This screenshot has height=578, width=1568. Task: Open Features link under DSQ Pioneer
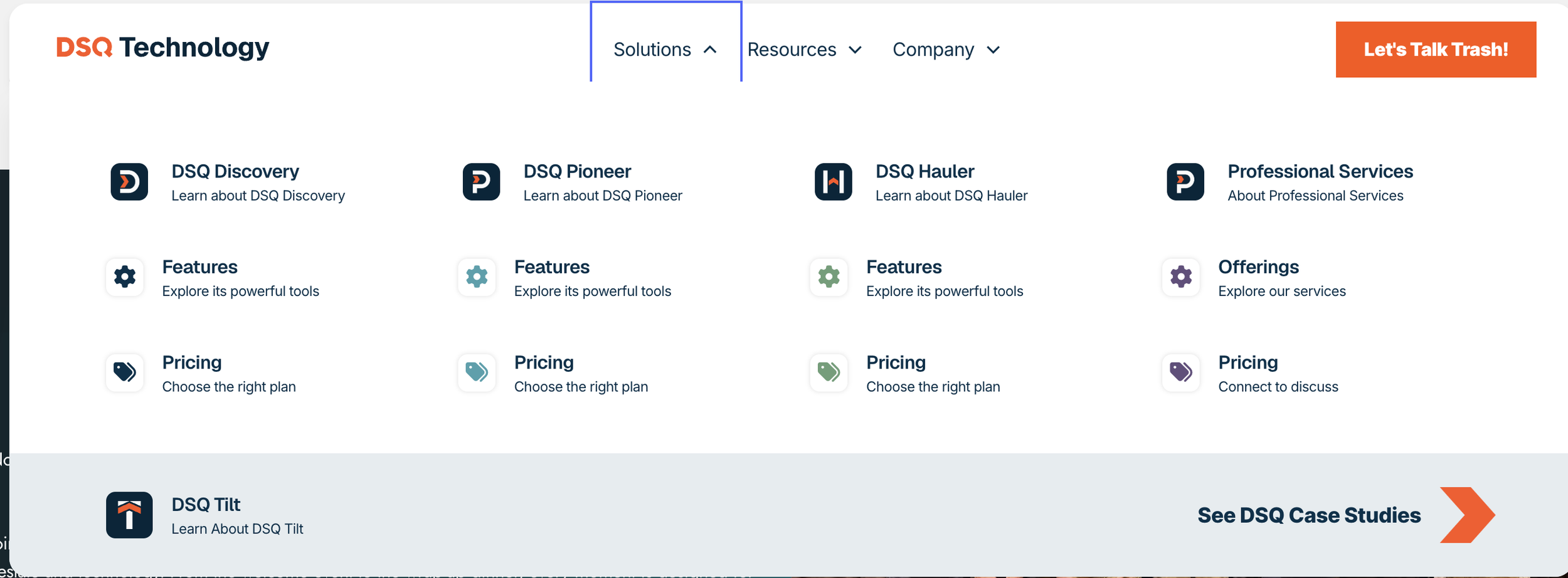552,267
